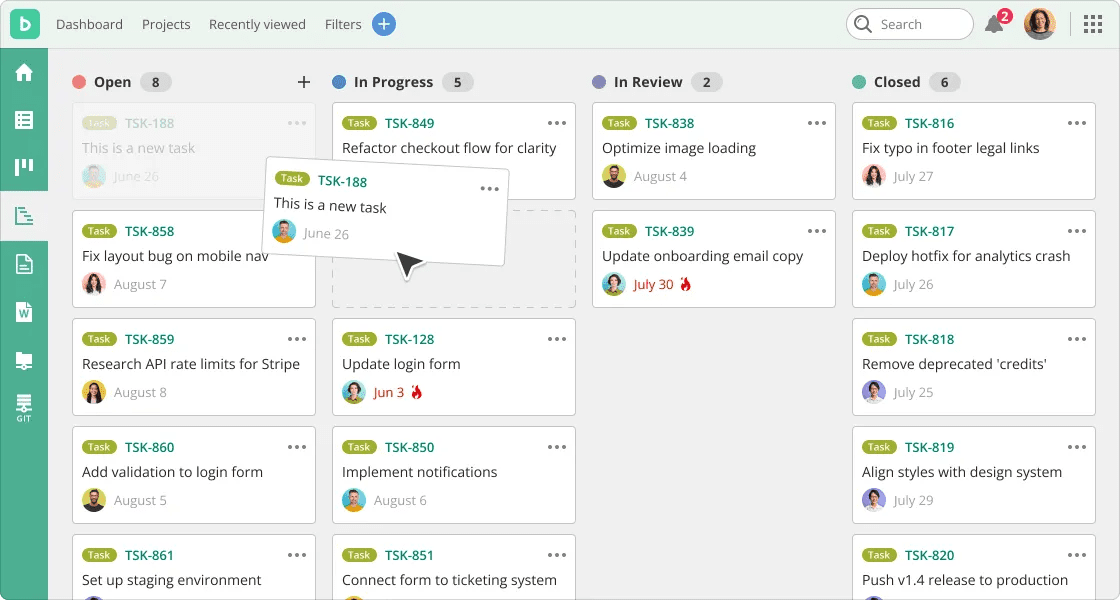
Task: Go to the Dashboard menu
Action: coord(89,24)
